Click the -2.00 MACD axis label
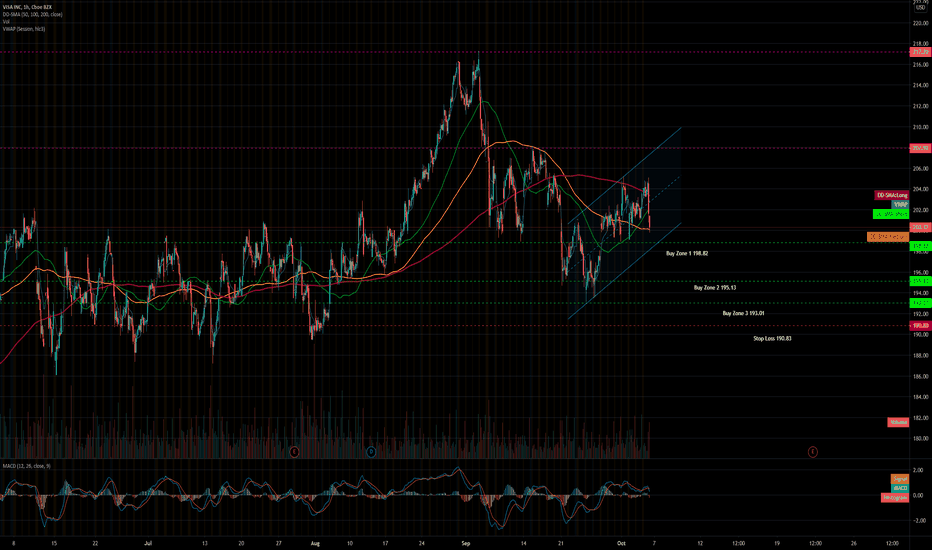Image resolution: width=932 pixels, height=550 pixels. [918, 521]
